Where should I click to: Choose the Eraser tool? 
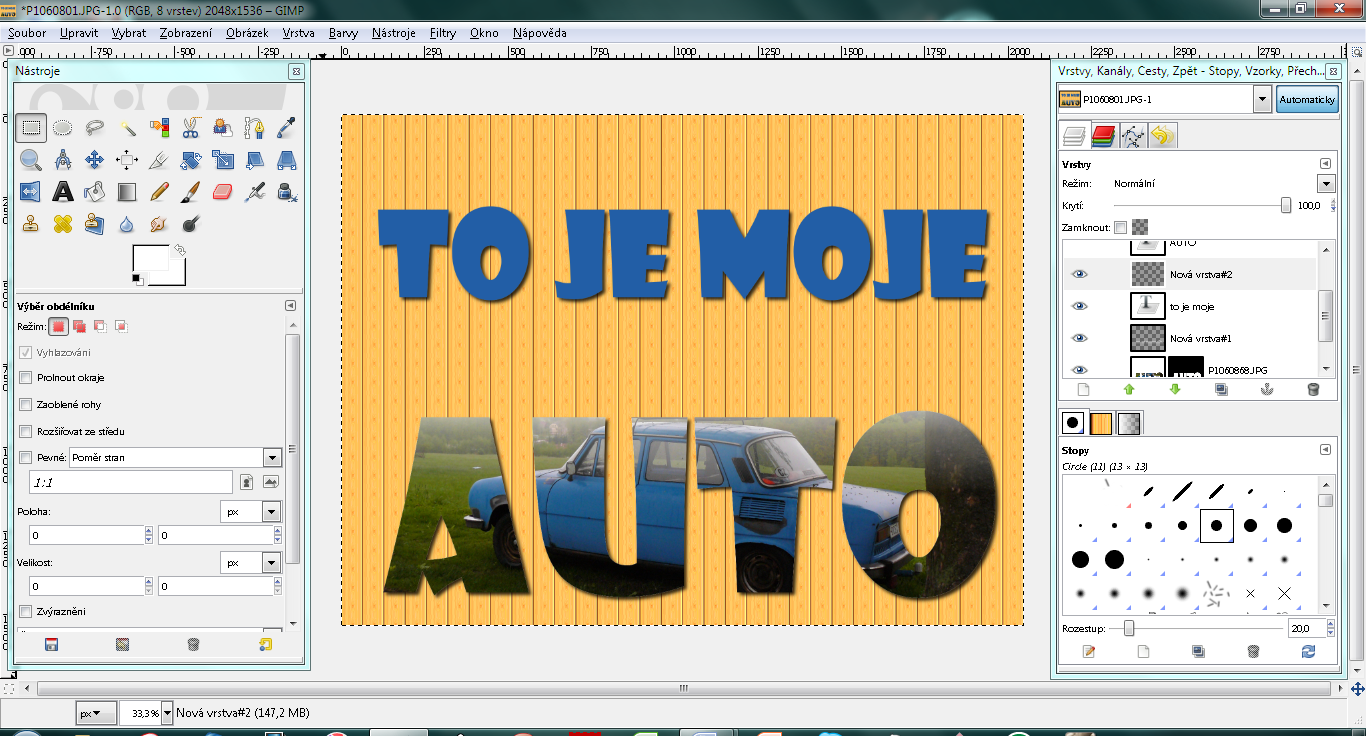pyautogui.click(x=223, y=191)
